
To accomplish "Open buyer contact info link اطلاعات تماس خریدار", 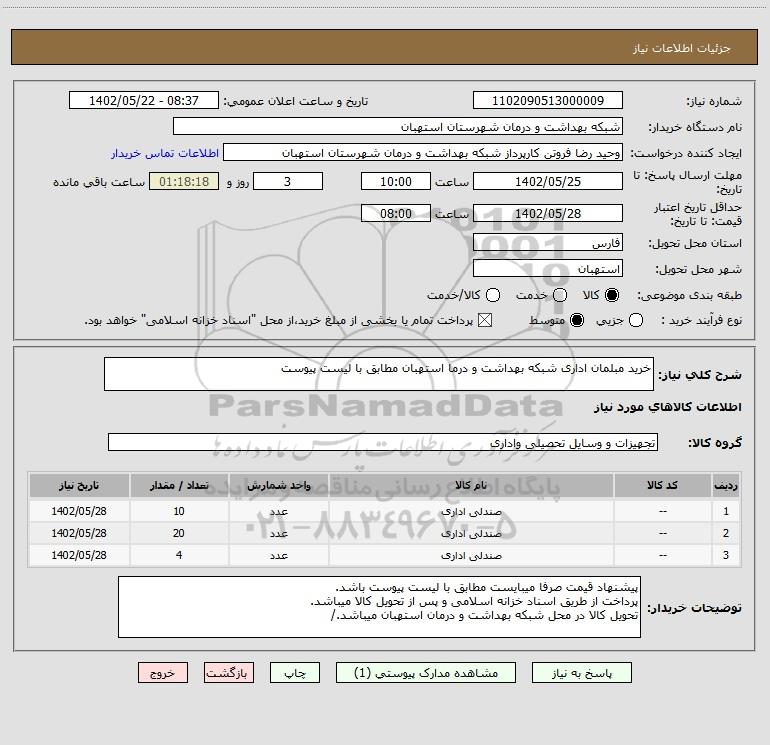I will [165, 153].
